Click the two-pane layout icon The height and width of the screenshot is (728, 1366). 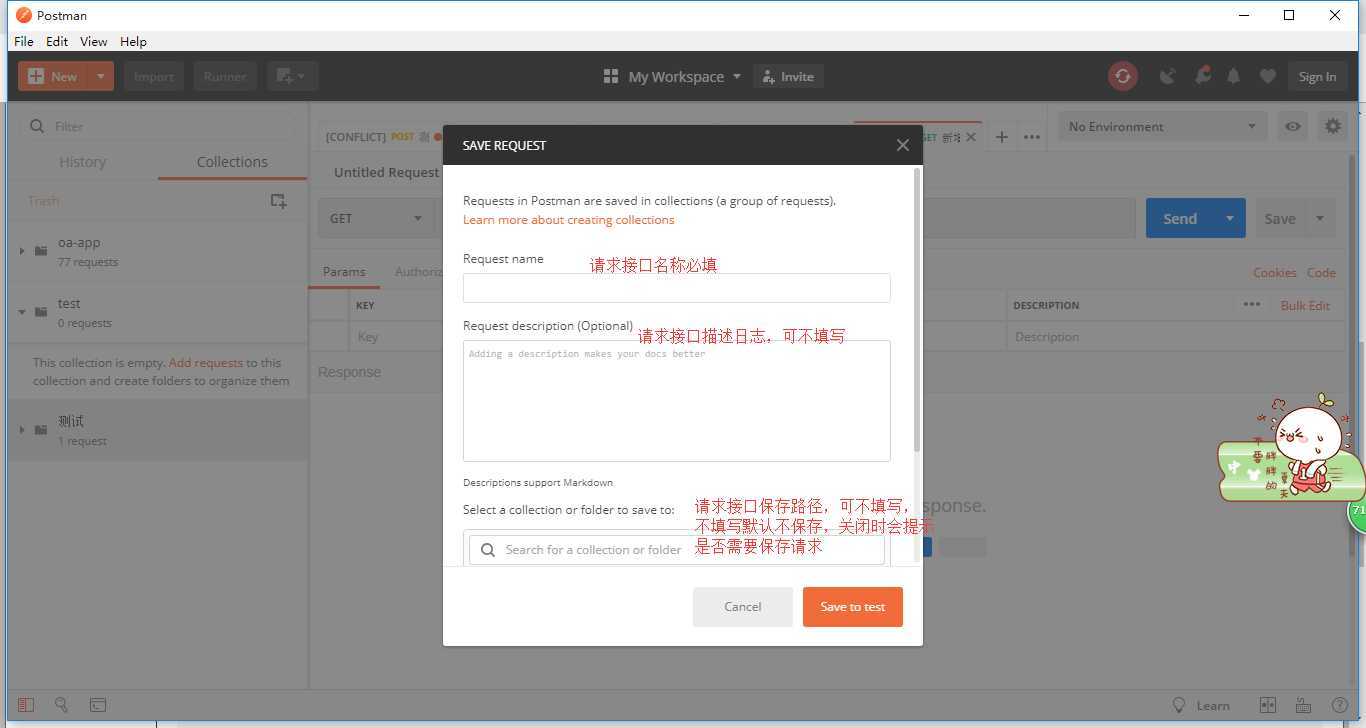click(1268, 705)
